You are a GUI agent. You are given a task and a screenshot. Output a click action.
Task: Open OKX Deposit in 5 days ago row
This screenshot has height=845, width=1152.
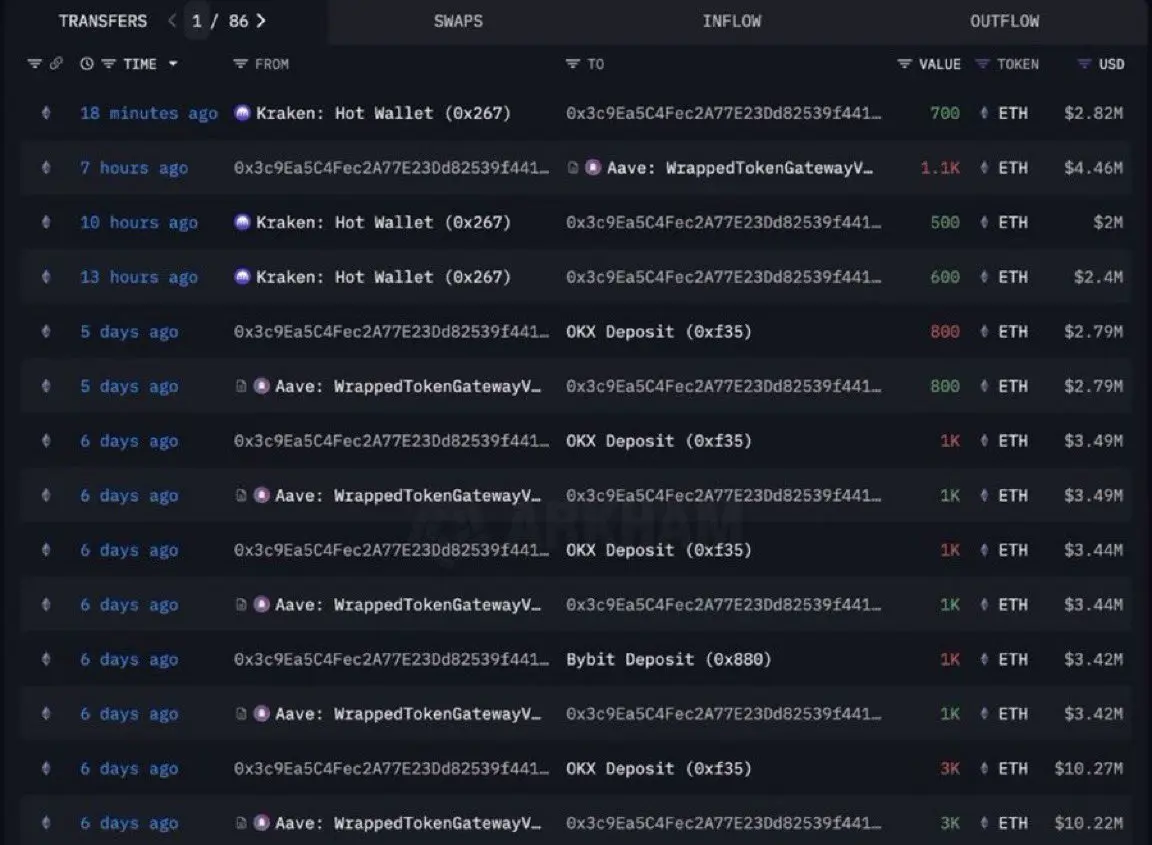[x=659, y=331]
